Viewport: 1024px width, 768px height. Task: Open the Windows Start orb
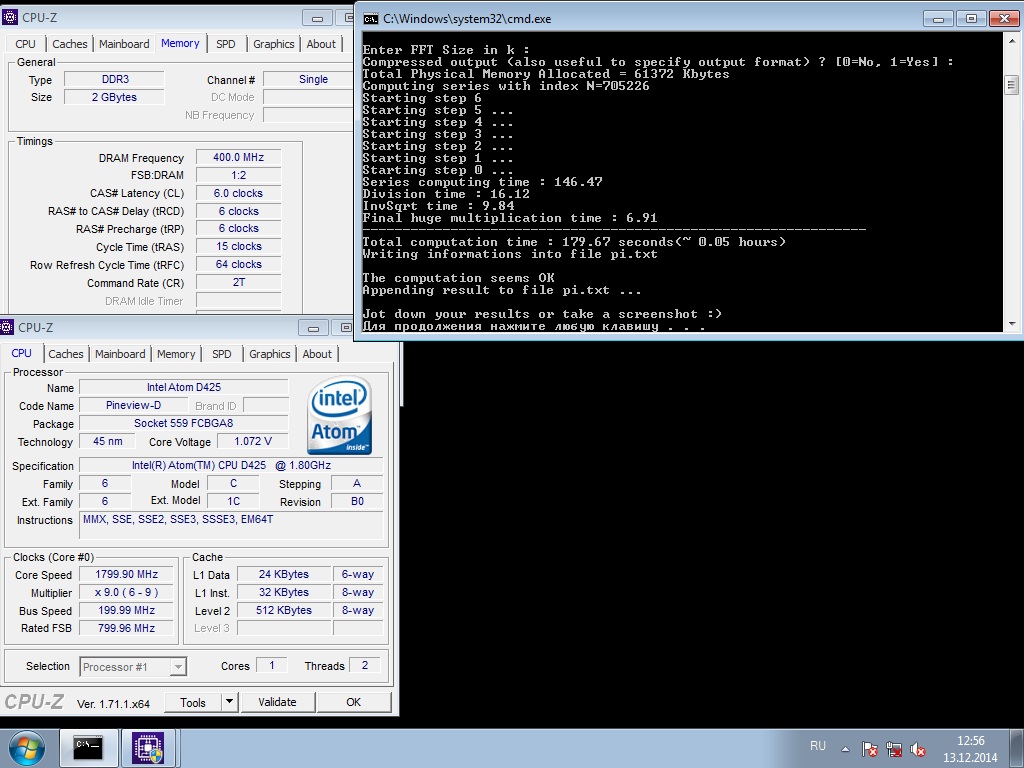coord(27,748)
